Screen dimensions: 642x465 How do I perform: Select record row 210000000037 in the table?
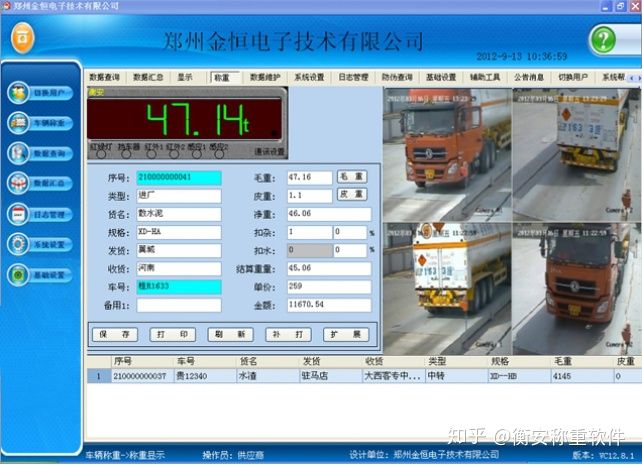point(143,376)
